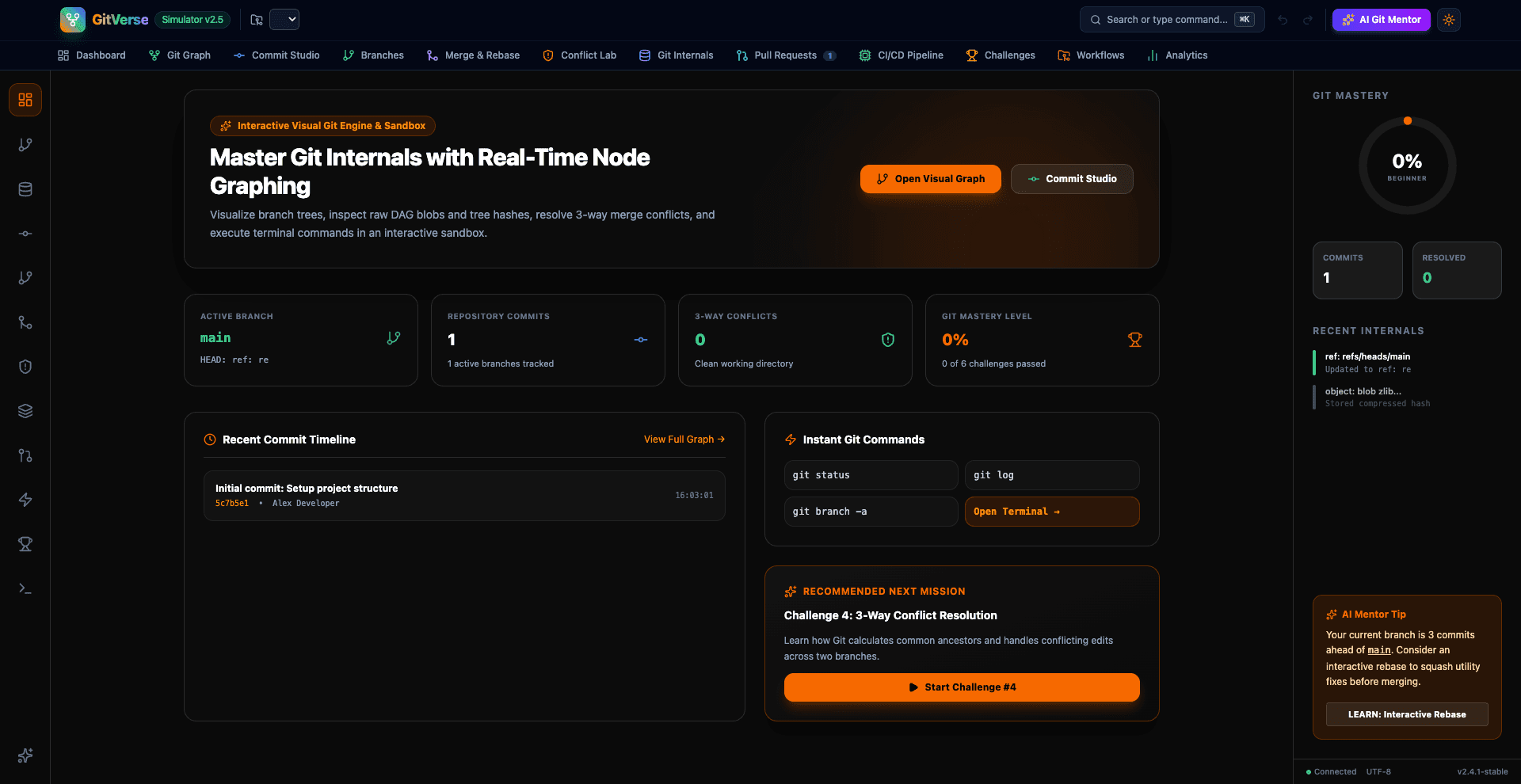The image size is (1521, 784).
Task: Run the git status command
Action: (x=871, y=475)
